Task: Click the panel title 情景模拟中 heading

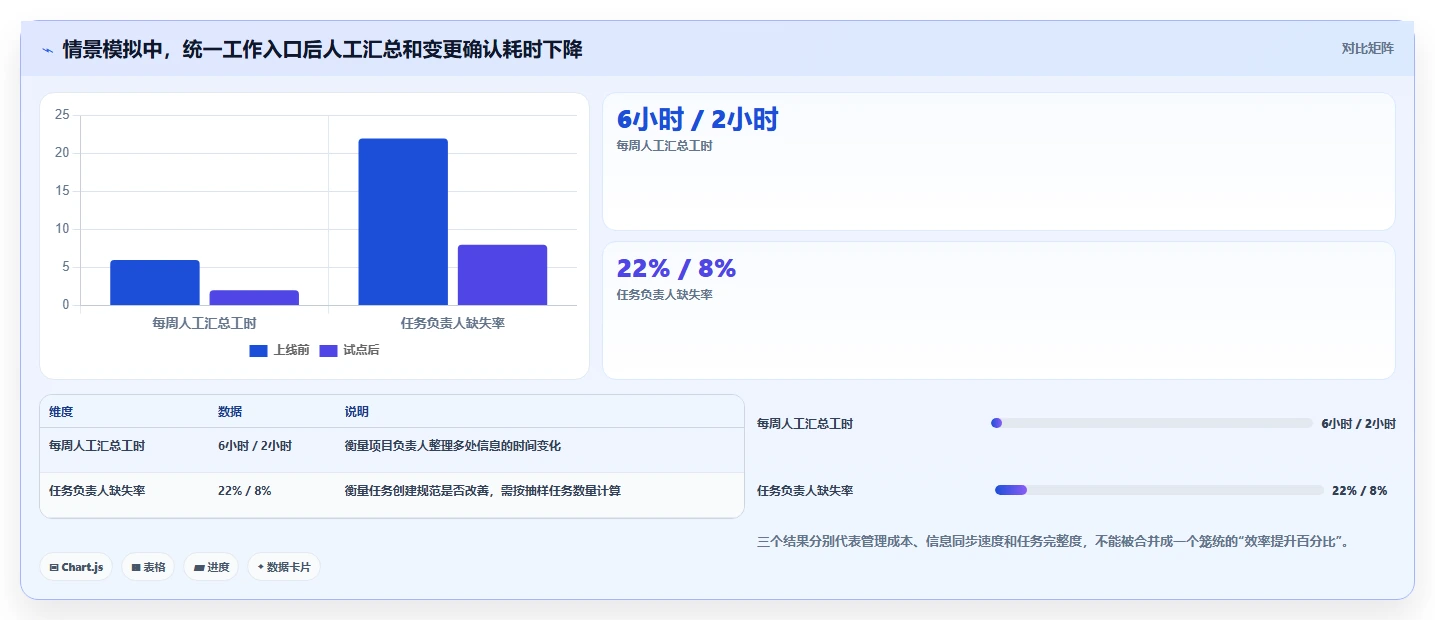Action: (x=322, y=49)
